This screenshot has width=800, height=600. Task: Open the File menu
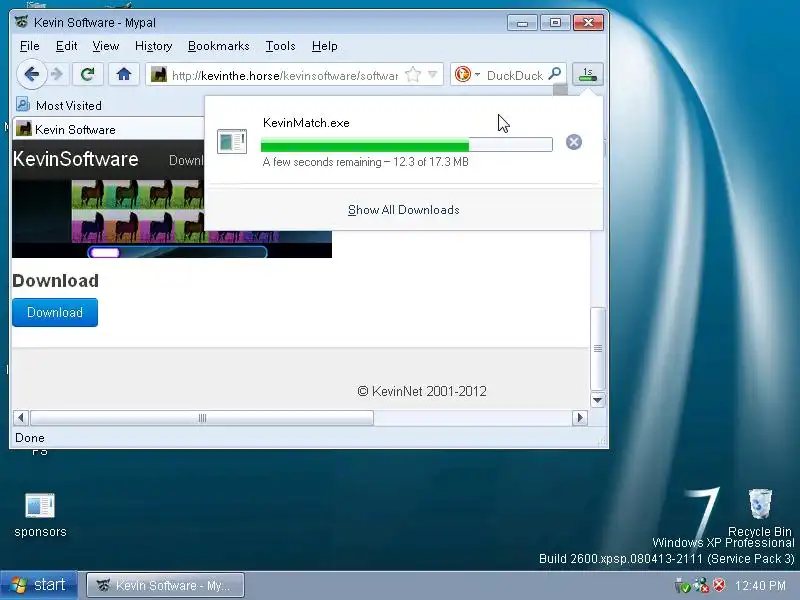click(30, 46)
